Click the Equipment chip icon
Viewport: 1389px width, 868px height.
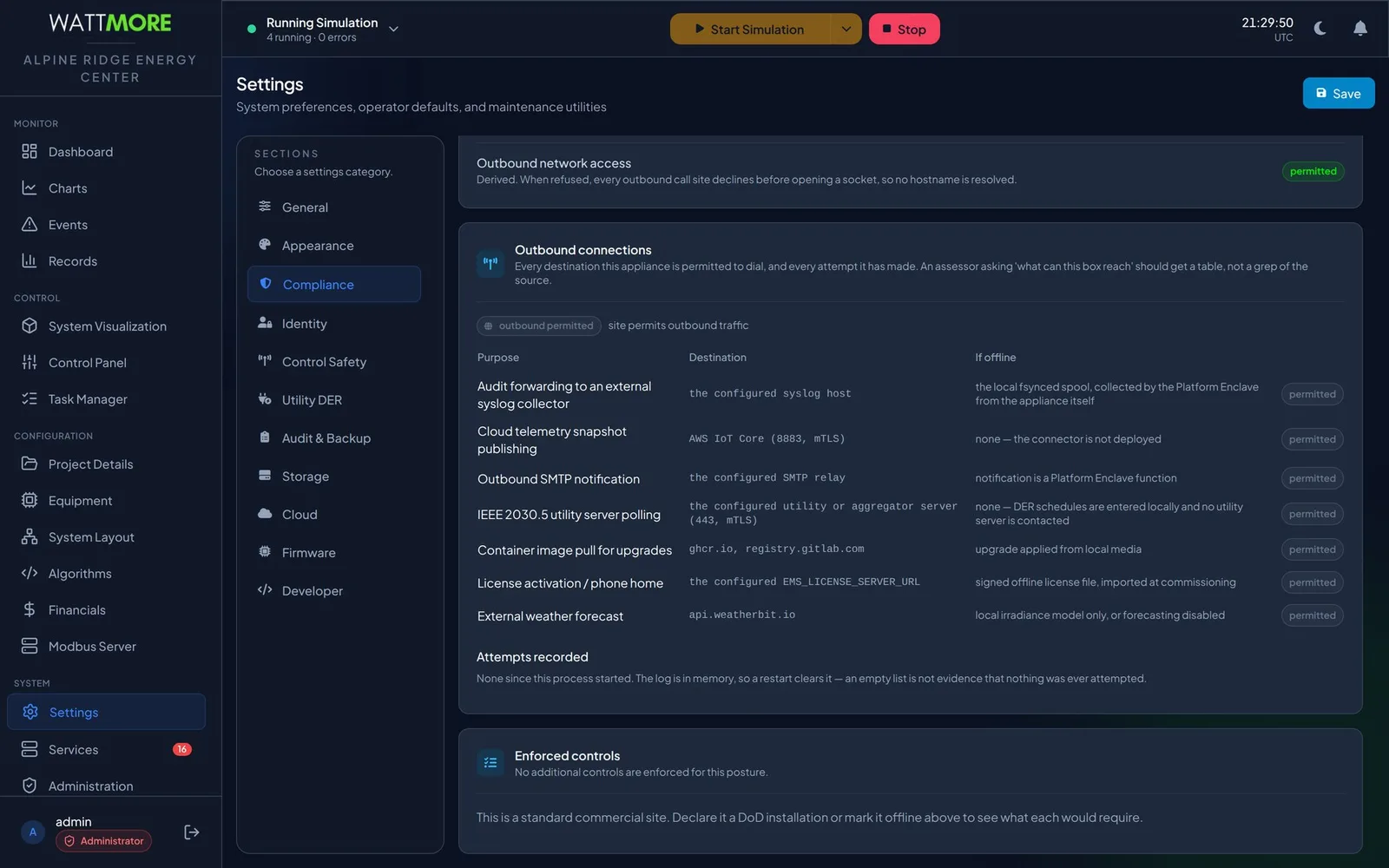[x=30, y=501]
